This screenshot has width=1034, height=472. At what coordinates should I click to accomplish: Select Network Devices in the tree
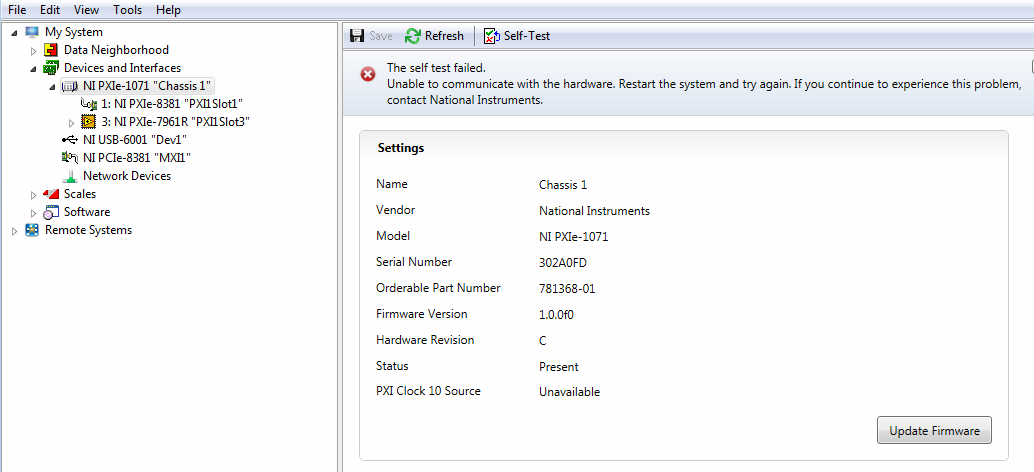[x=127, y=176]
